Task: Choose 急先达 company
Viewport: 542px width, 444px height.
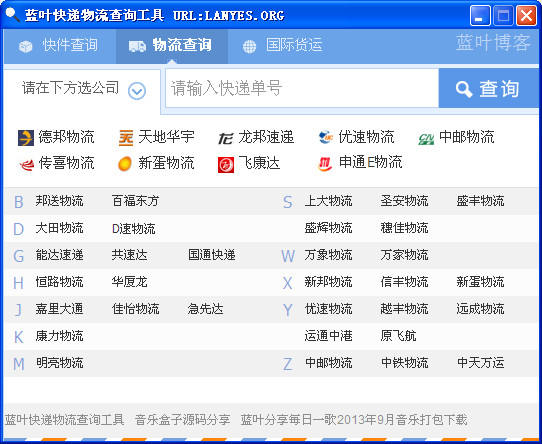Action: click(206, 309)
